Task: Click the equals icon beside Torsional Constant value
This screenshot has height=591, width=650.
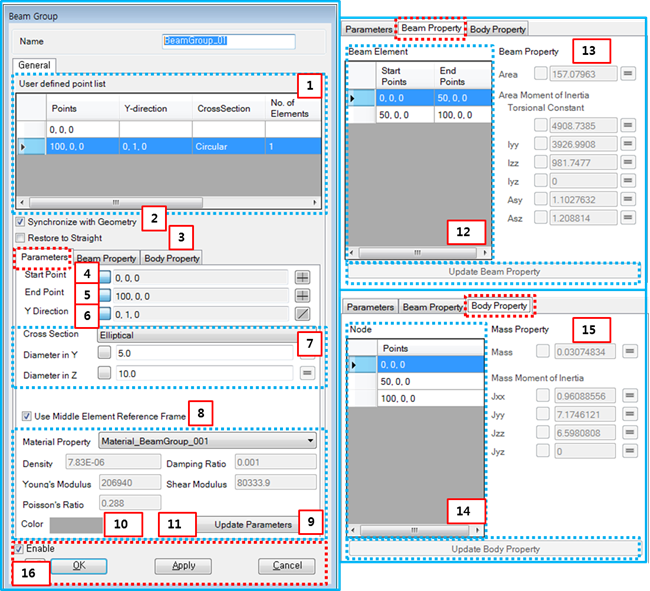Action: tap(628, 125)
